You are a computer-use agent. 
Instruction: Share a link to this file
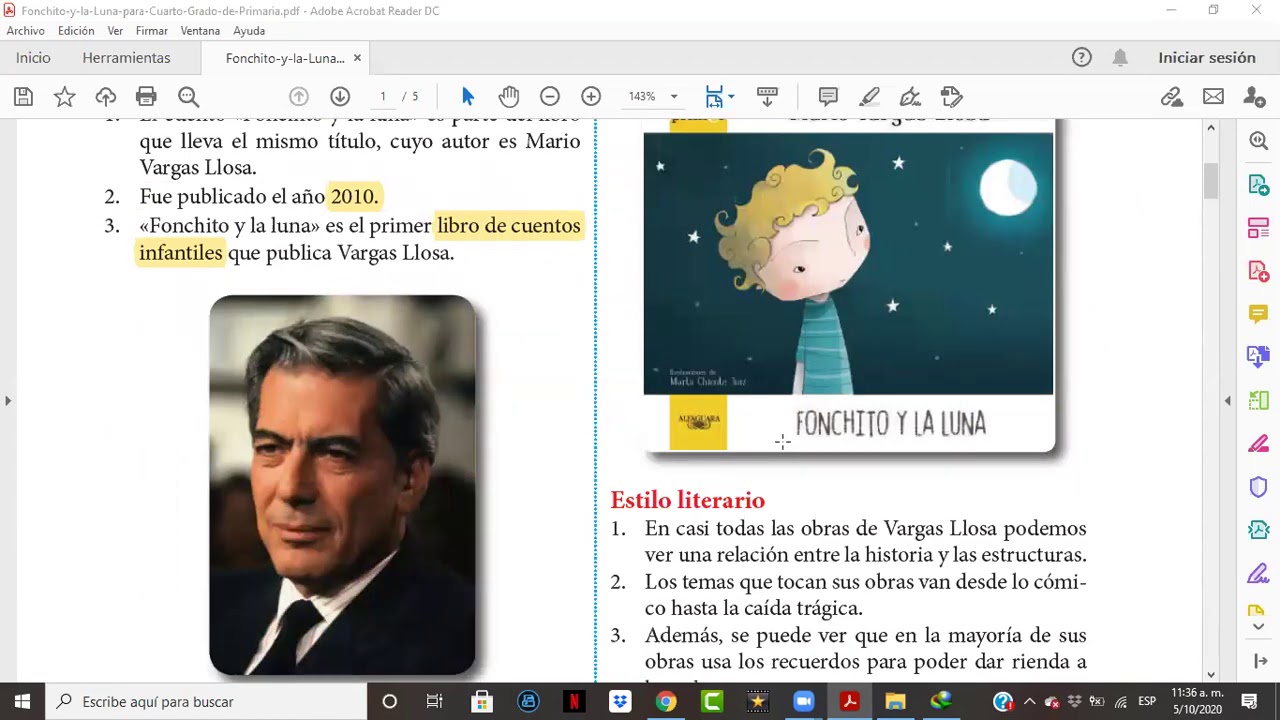pyautogui.click(x=1172, y=97)
